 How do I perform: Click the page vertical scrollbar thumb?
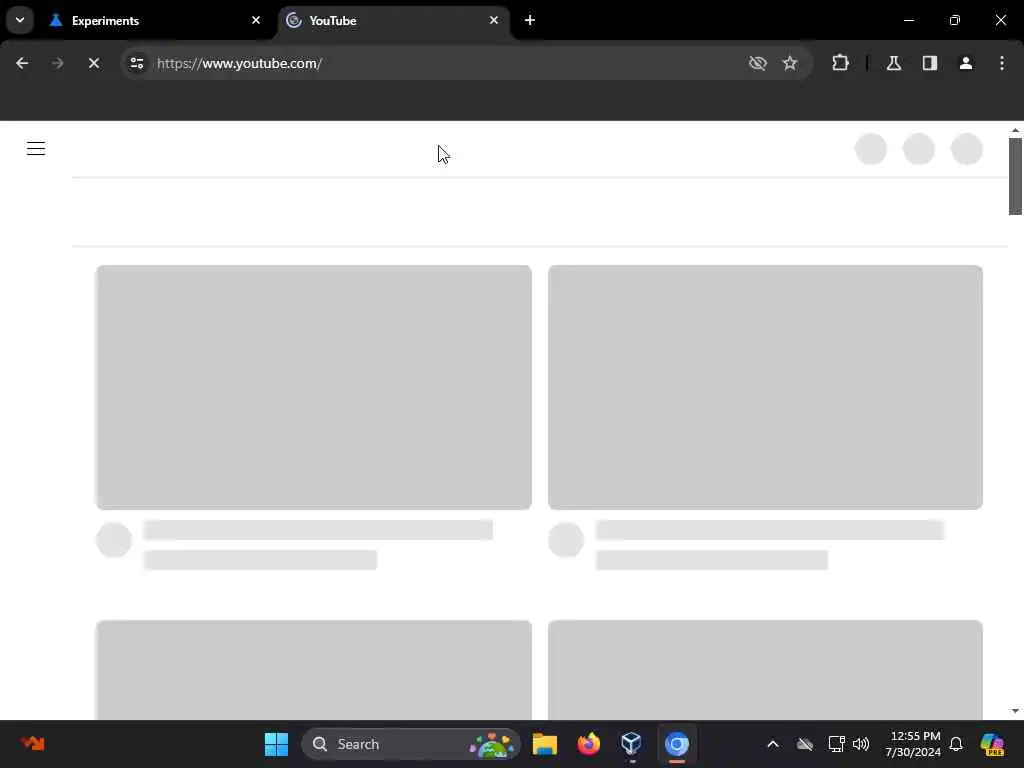1015,176
